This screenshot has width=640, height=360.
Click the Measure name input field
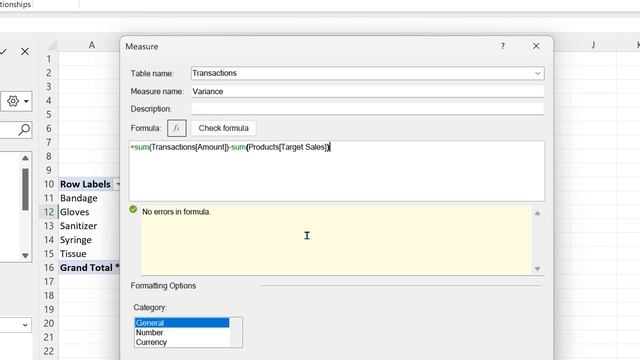point(367,91)
